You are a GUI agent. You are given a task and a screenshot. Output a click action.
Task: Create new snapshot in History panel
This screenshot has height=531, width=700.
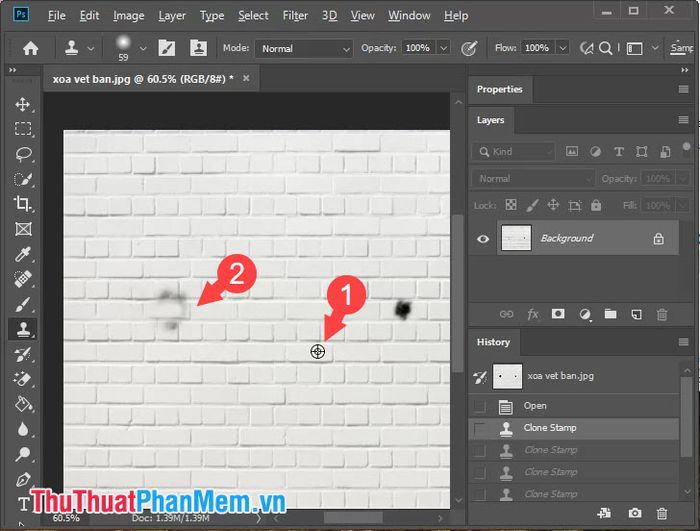pyautogui.click(x=635, y=513)
